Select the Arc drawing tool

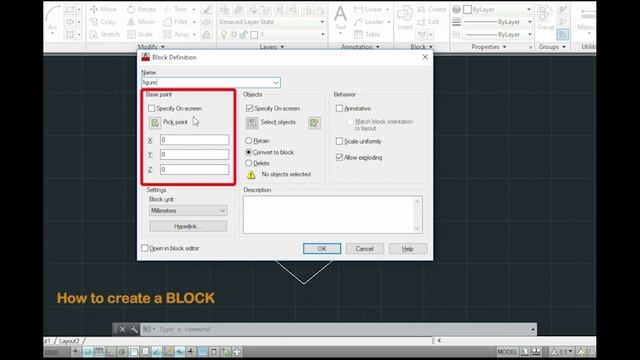pyautogui.click(x=53, y=17)
